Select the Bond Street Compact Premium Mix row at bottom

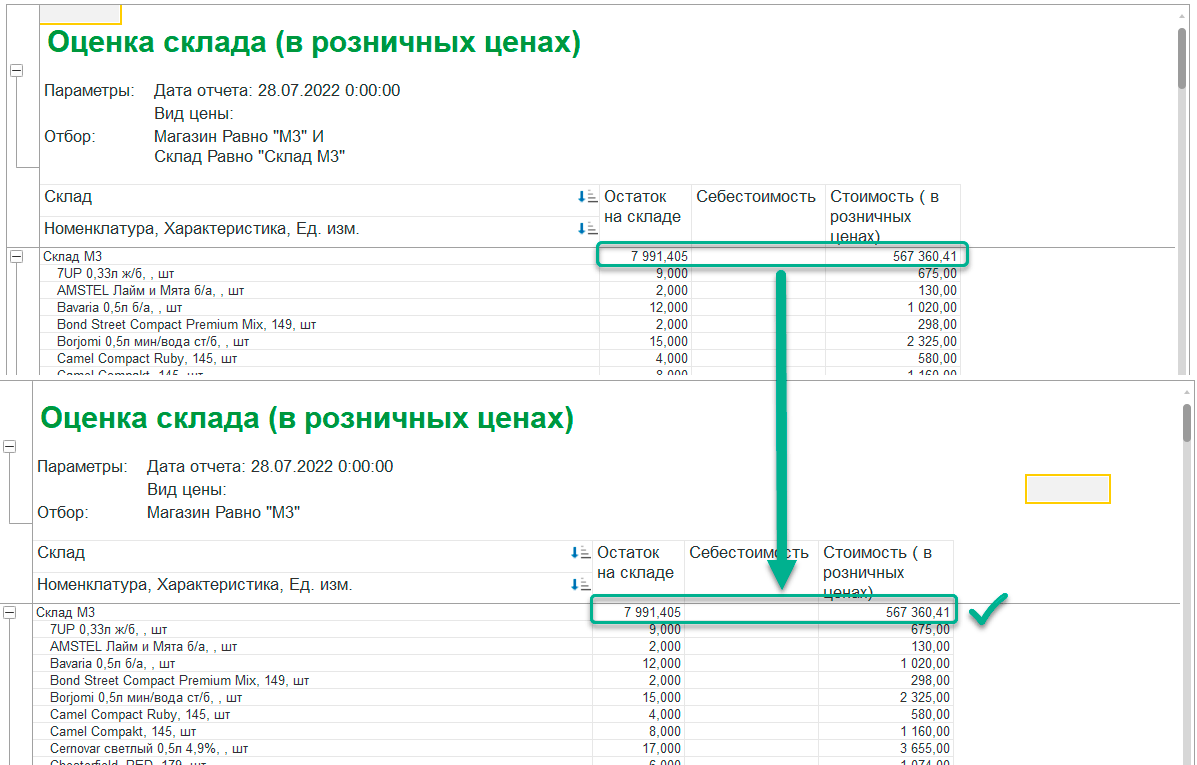click(493, 680)
